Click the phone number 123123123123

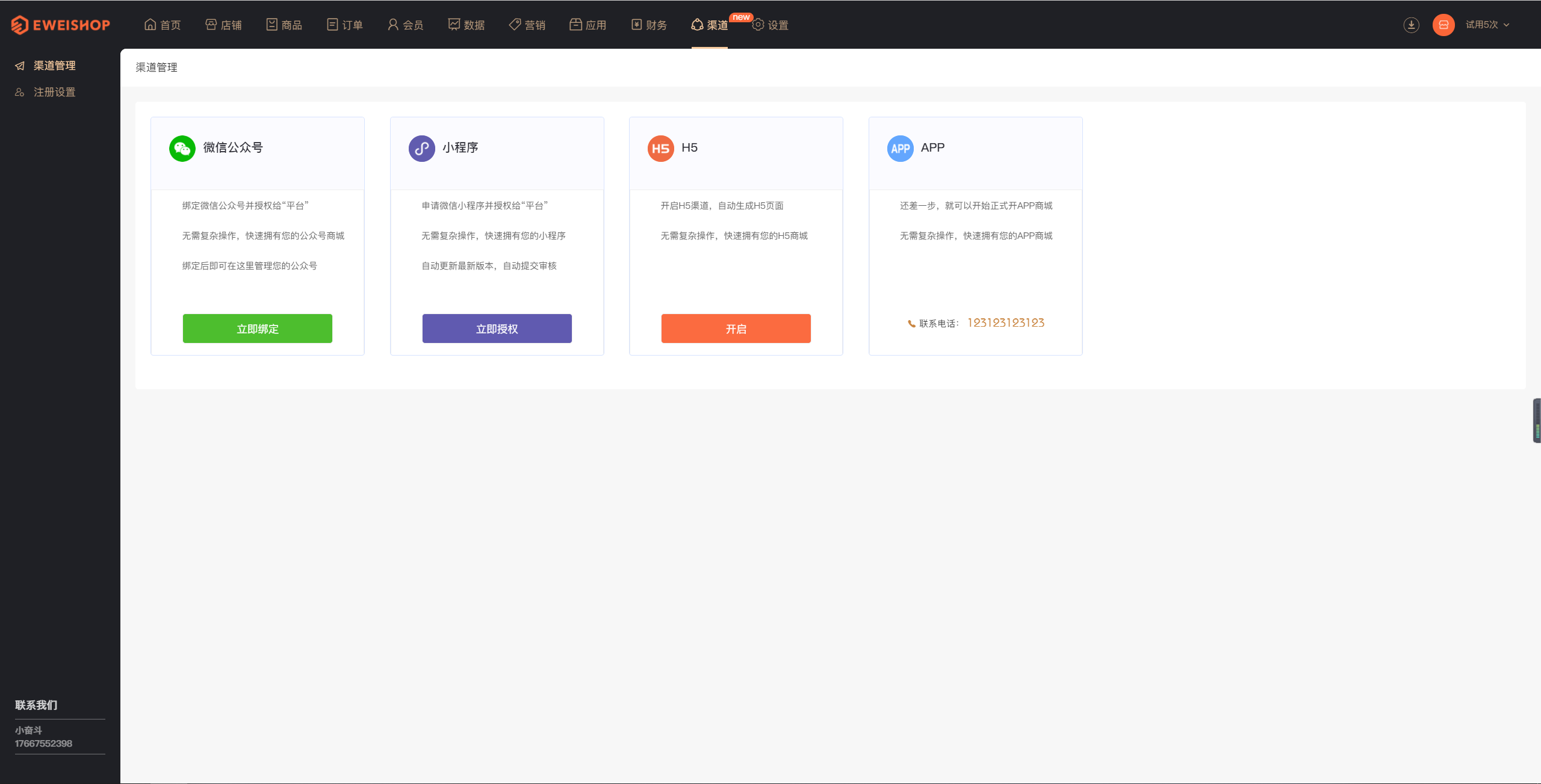tap(1006, 323)
